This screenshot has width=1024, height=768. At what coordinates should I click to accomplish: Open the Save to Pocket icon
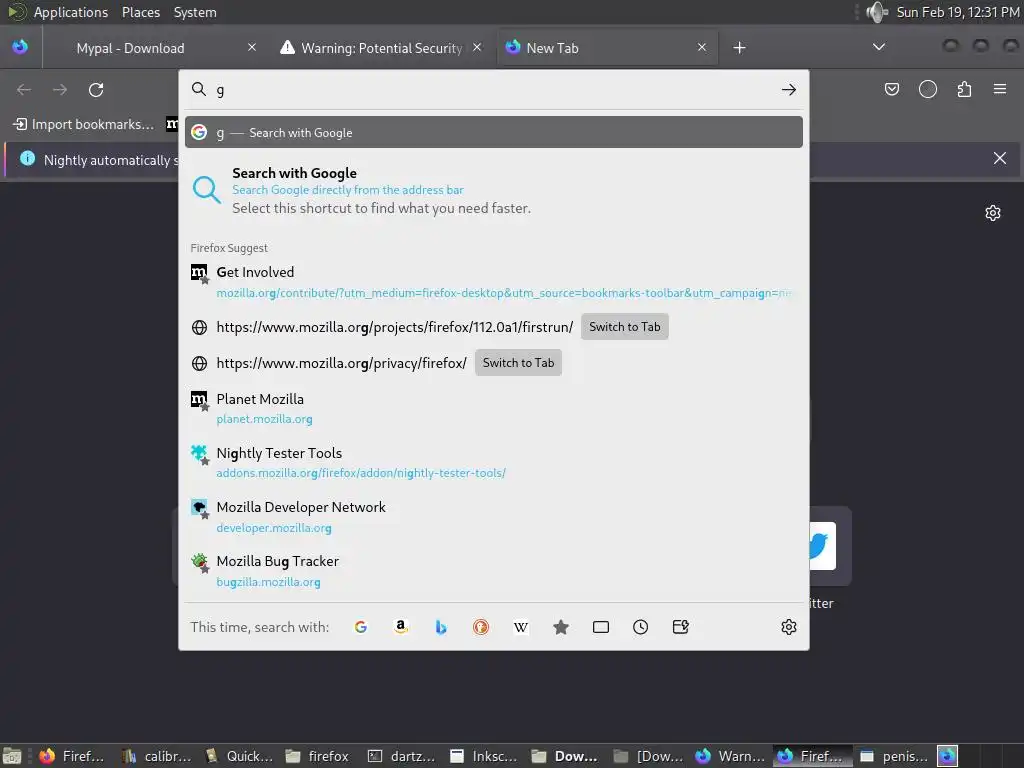click(891, 89)
